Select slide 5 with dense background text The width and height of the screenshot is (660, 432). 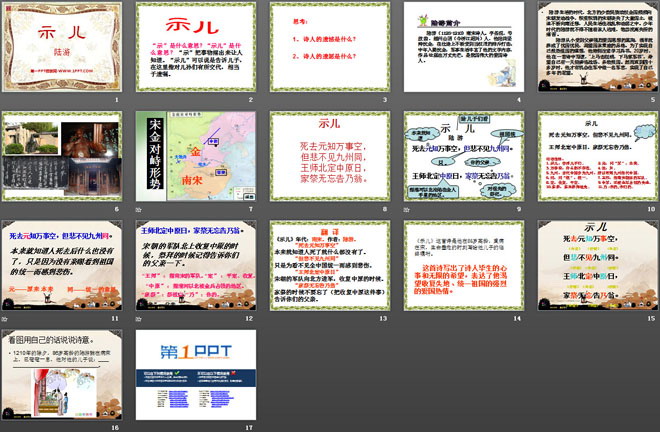pos(598,47)
